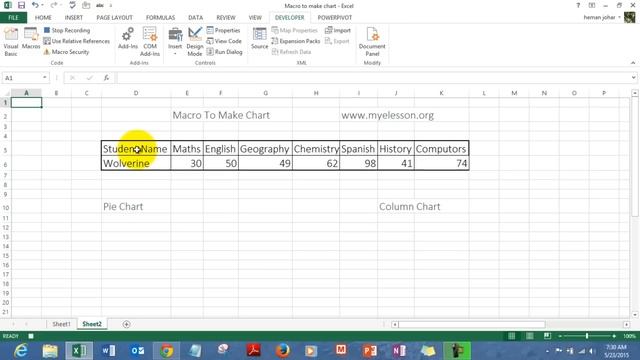This screenshot has height=360, width=640.
Task: Open Internet Explorer from taskbar
Action: (x=20, y=351)
